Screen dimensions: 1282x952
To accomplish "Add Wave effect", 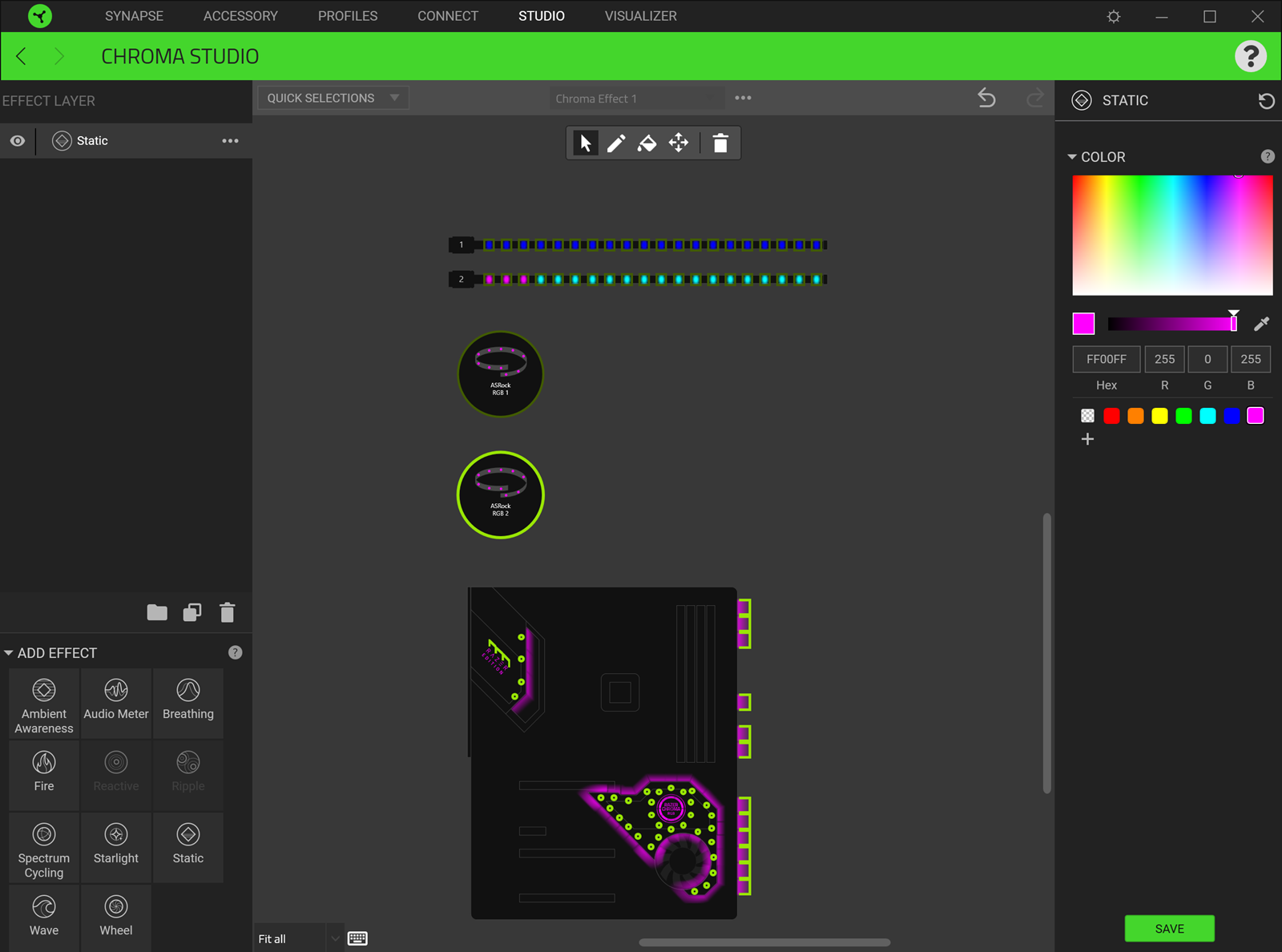I will [x=44, y=918].
